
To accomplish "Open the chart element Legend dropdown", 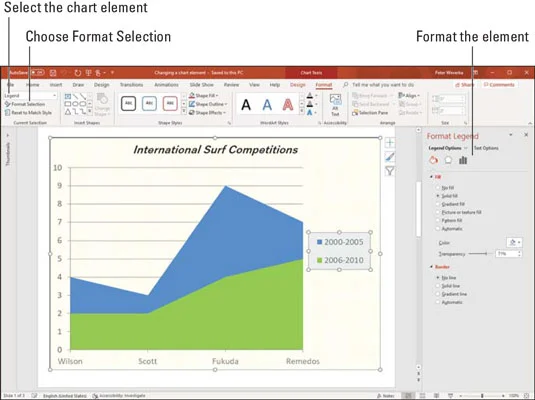I will pos(30,96).
